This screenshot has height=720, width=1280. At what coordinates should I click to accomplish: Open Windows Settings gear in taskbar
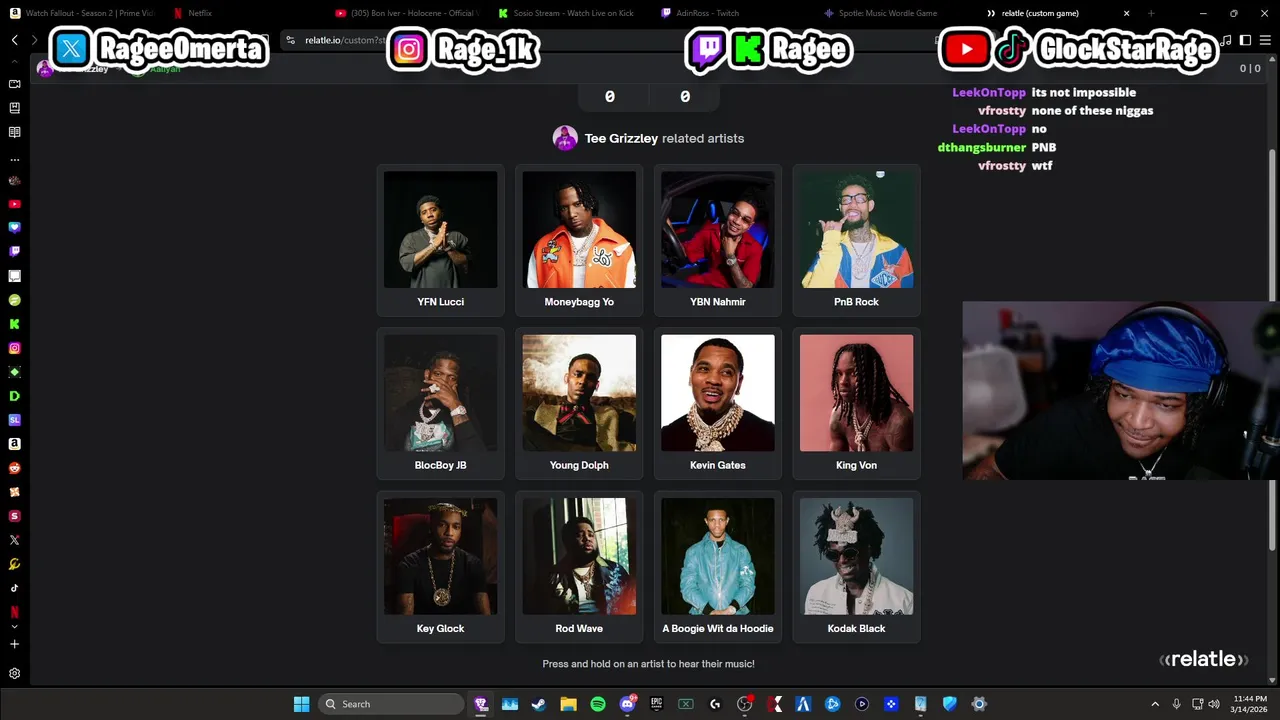(979, 704)
